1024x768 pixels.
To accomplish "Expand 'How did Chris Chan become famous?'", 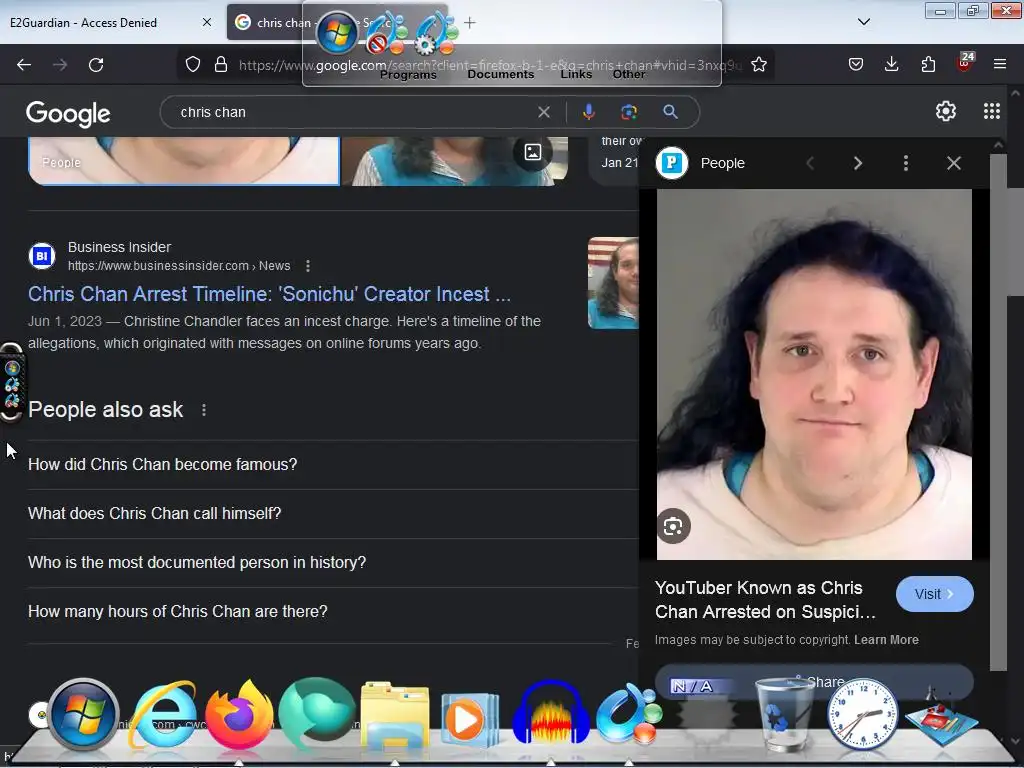I will tap(333, 464).
